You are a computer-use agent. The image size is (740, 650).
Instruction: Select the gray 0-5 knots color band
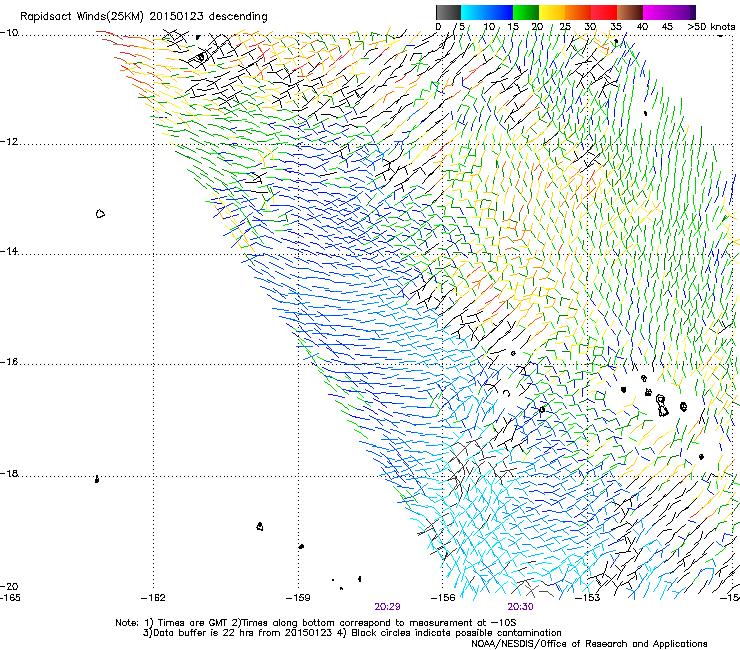tap(448, 12)
